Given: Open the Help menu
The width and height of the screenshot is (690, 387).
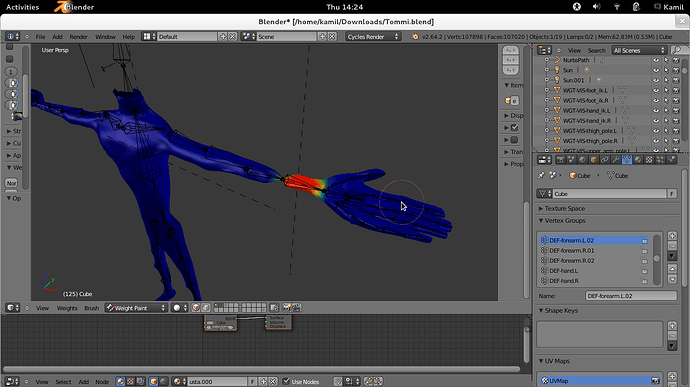Looking at the screenshot, I should coord(128,37).
